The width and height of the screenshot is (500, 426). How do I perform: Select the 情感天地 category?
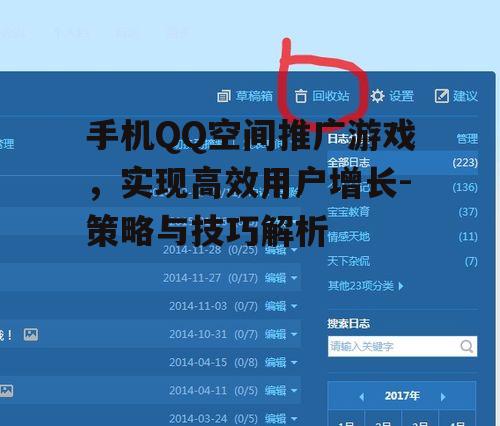tap(349, 237)
